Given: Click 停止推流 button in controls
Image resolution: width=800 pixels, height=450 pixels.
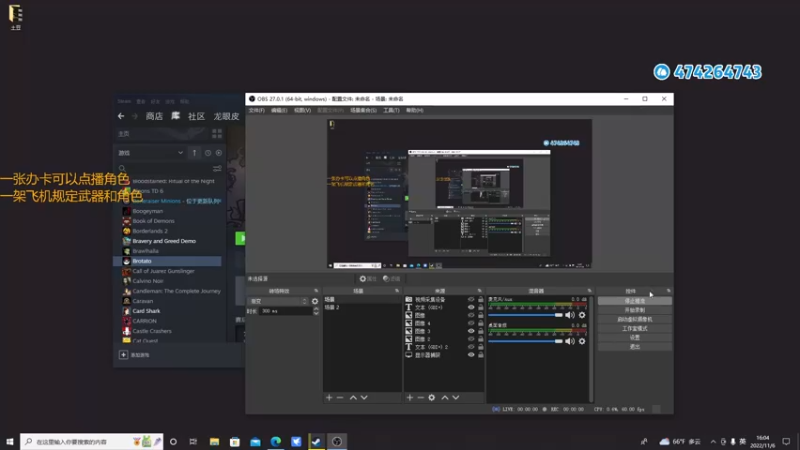Looking at the screenshot, I should pos(635,301).
